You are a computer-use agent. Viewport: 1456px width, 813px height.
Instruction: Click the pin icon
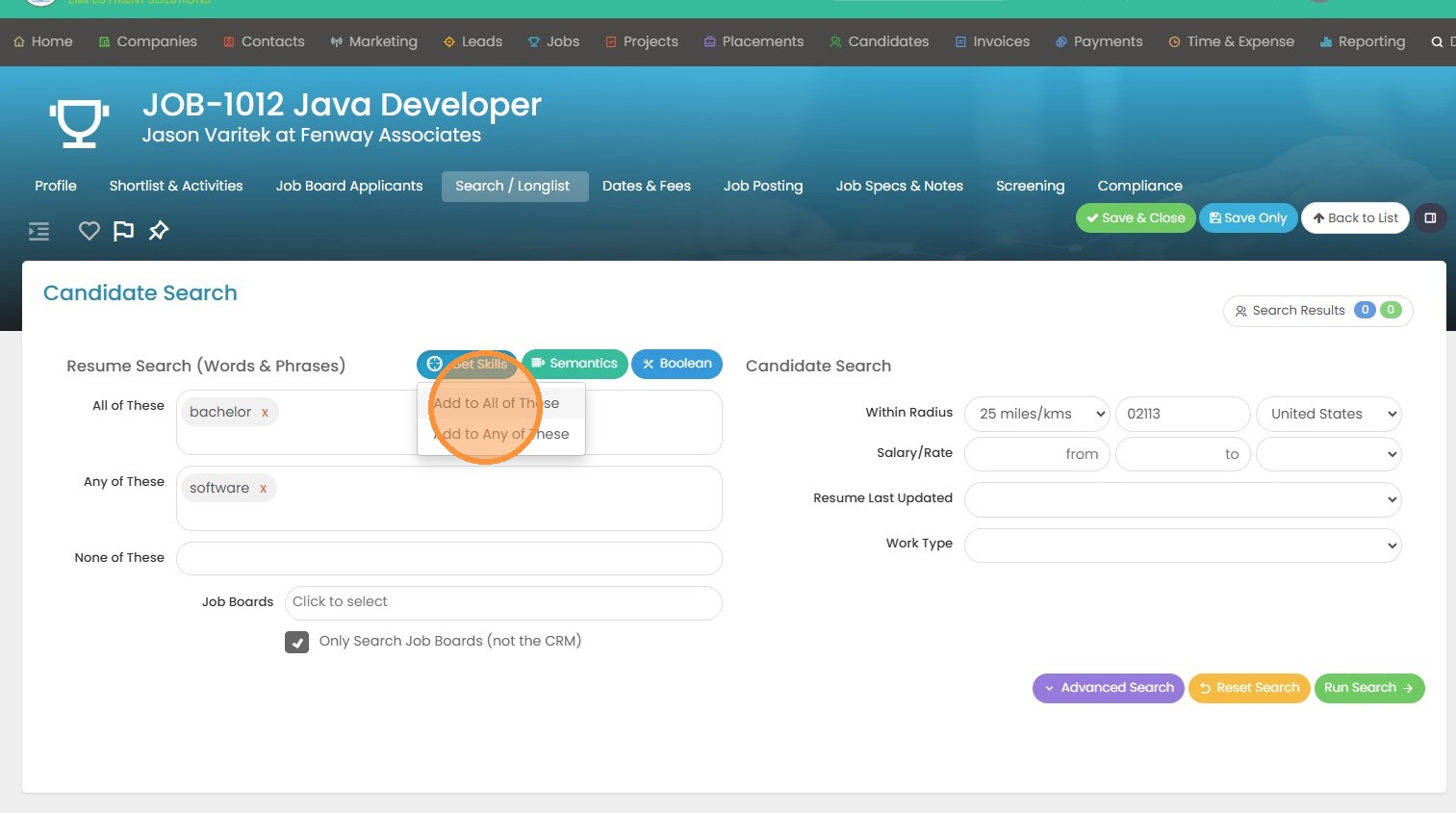coord(159,231)
